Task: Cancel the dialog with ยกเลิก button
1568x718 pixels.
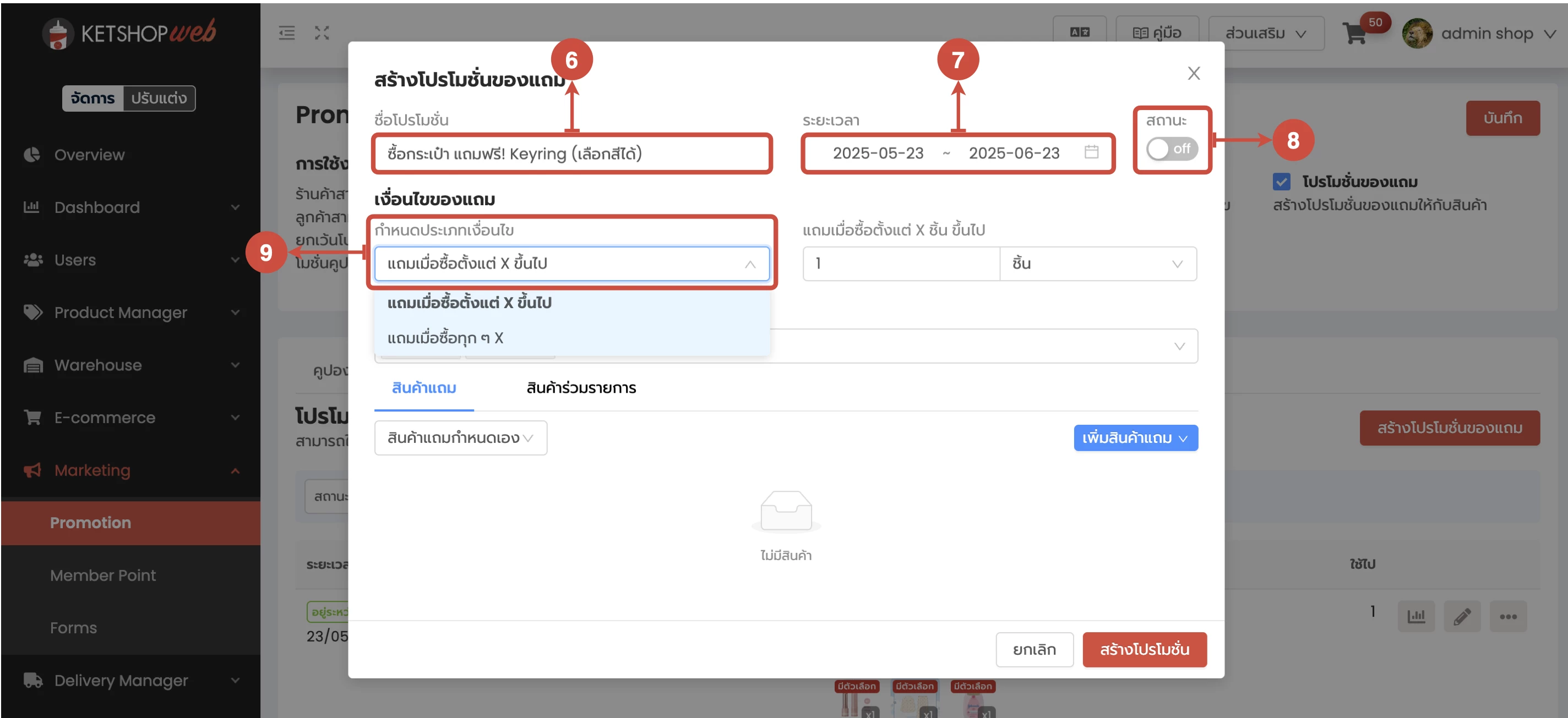Action: (1034, 649)
